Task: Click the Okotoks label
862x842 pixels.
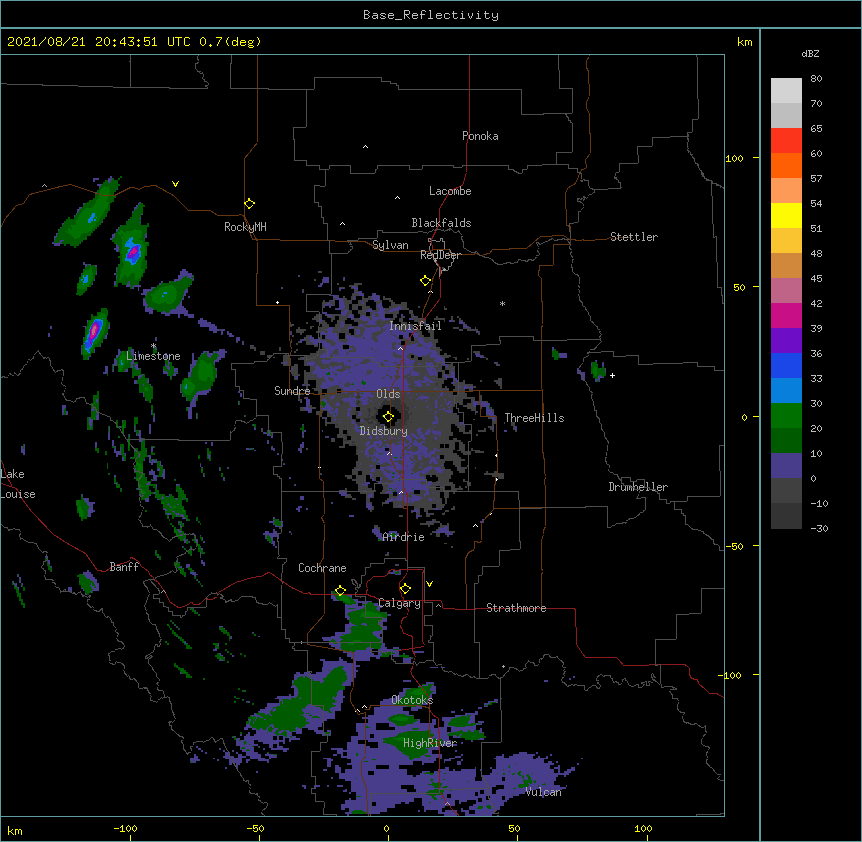Action: tap(412, 700)
